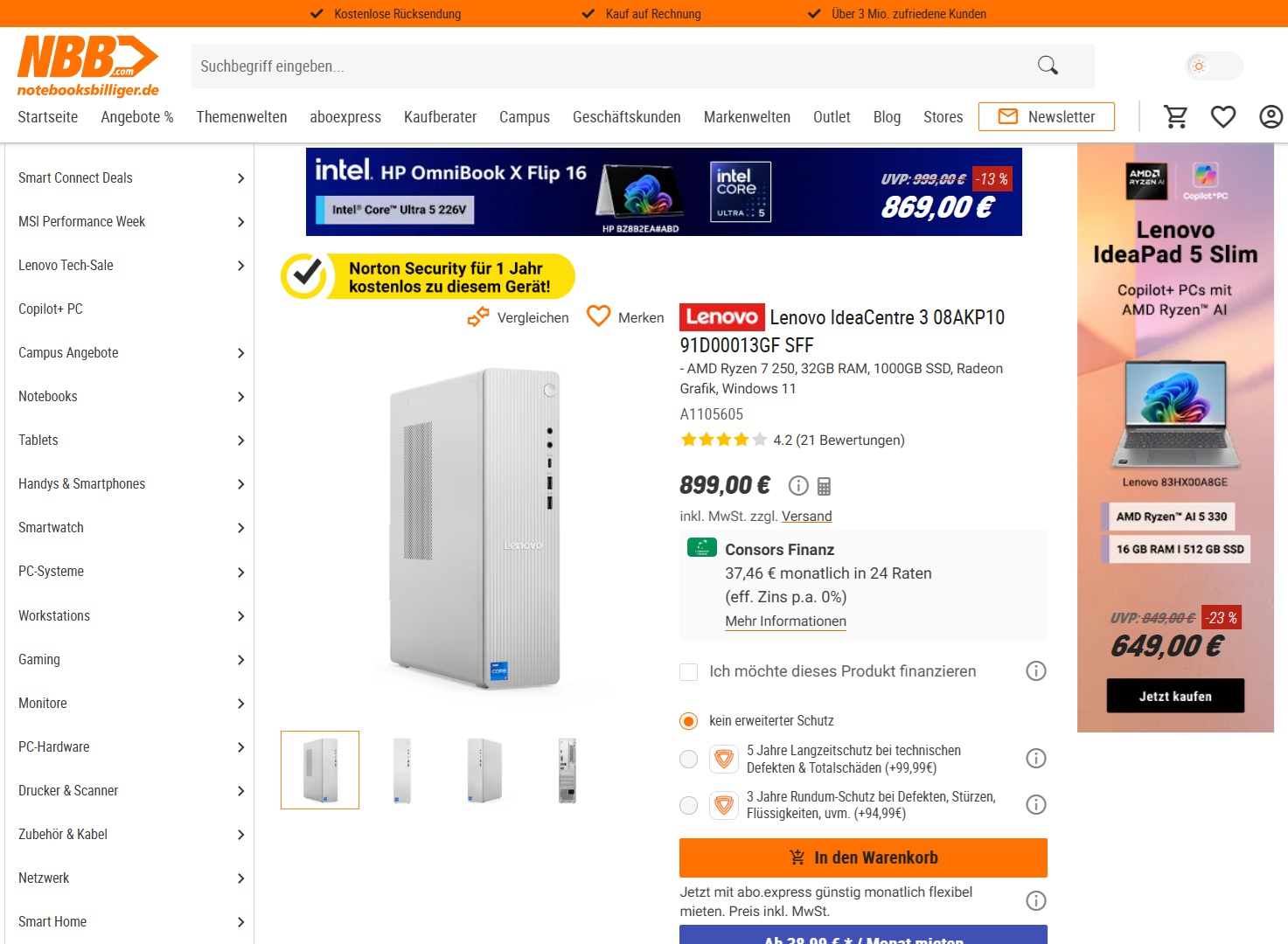This screenshot has width=1288, height=944.
Task: Show info for 5 Jahre Langzeitschutz
Action: tap(1036, 758)
